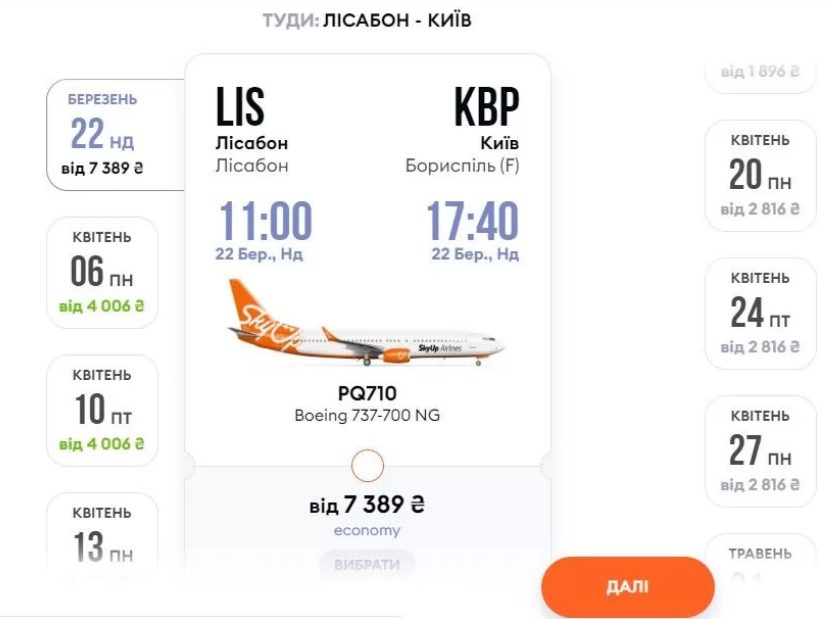
Task: Select the radio circle on flight card
Action: [x=368, y=465]
